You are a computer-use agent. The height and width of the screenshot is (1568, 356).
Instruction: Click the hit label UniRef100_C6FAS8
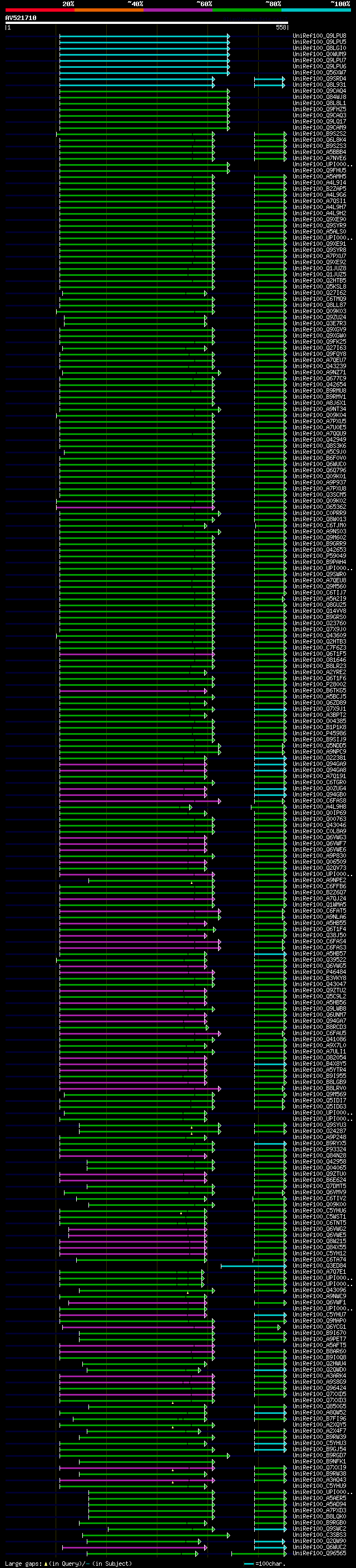tap(319, 800)
